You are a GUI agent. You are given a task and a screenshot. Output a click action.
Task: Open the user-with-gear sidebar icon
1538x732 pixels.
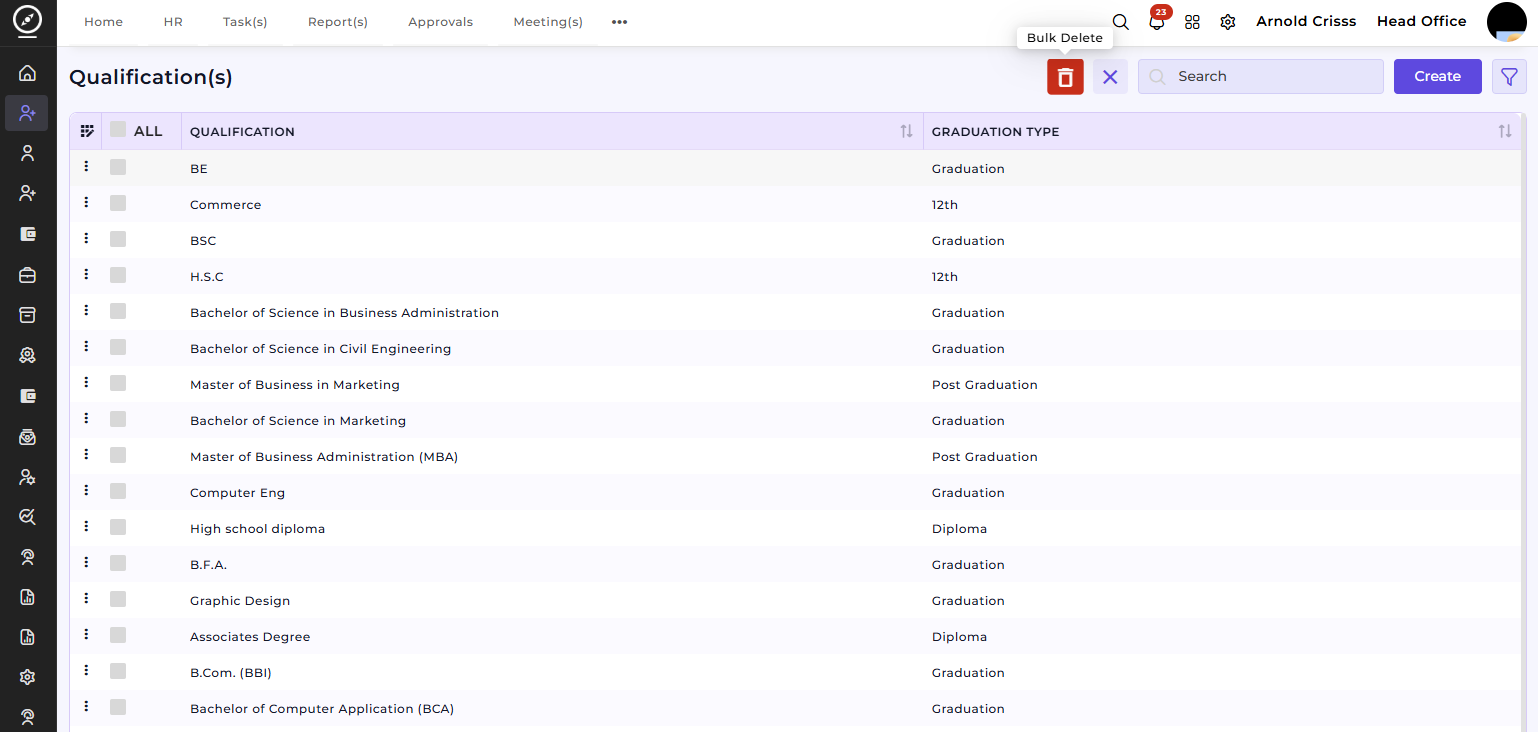(27, 477)
